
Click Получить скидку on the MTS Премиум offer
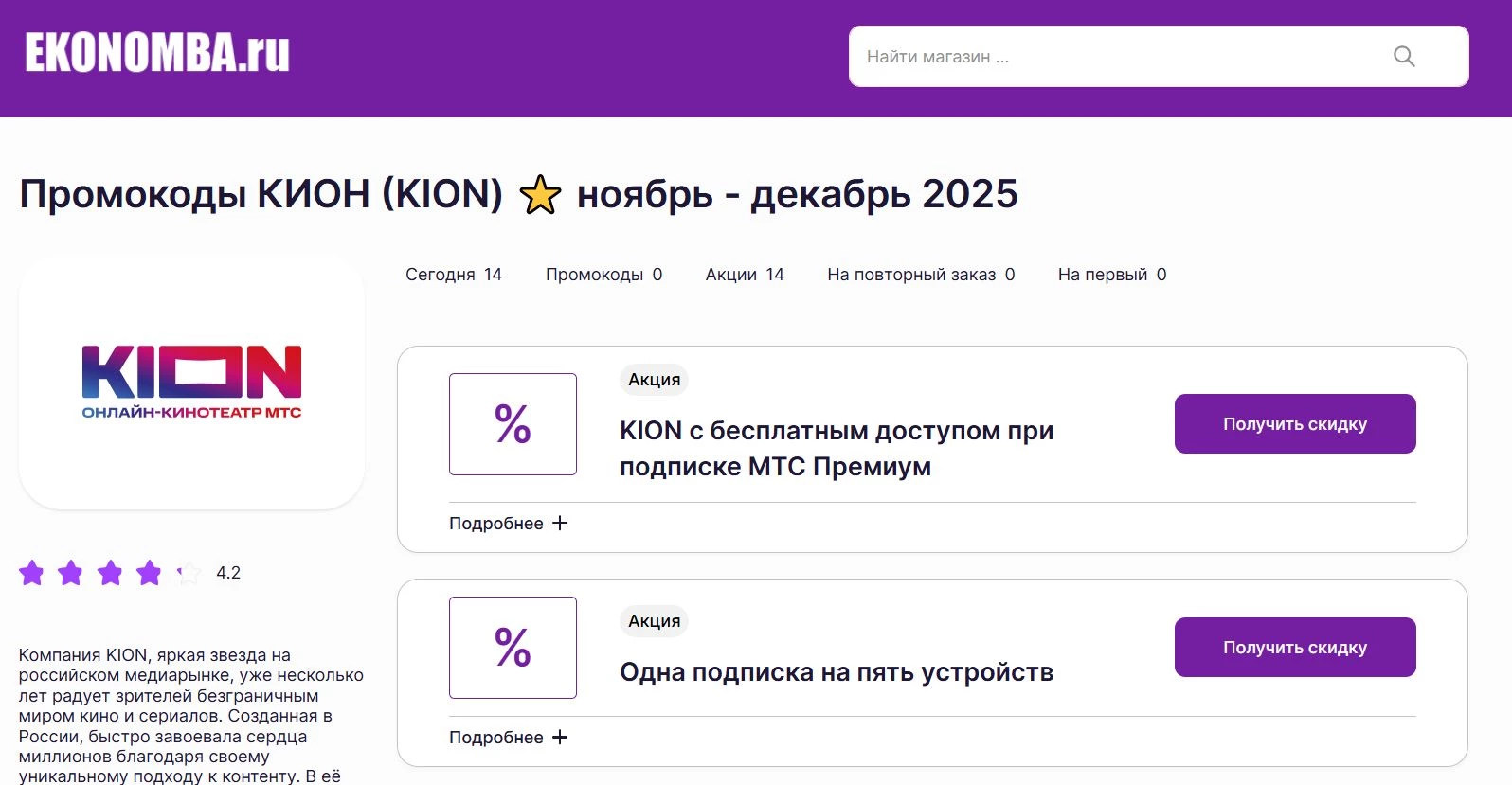click(x=1294, y=423)
